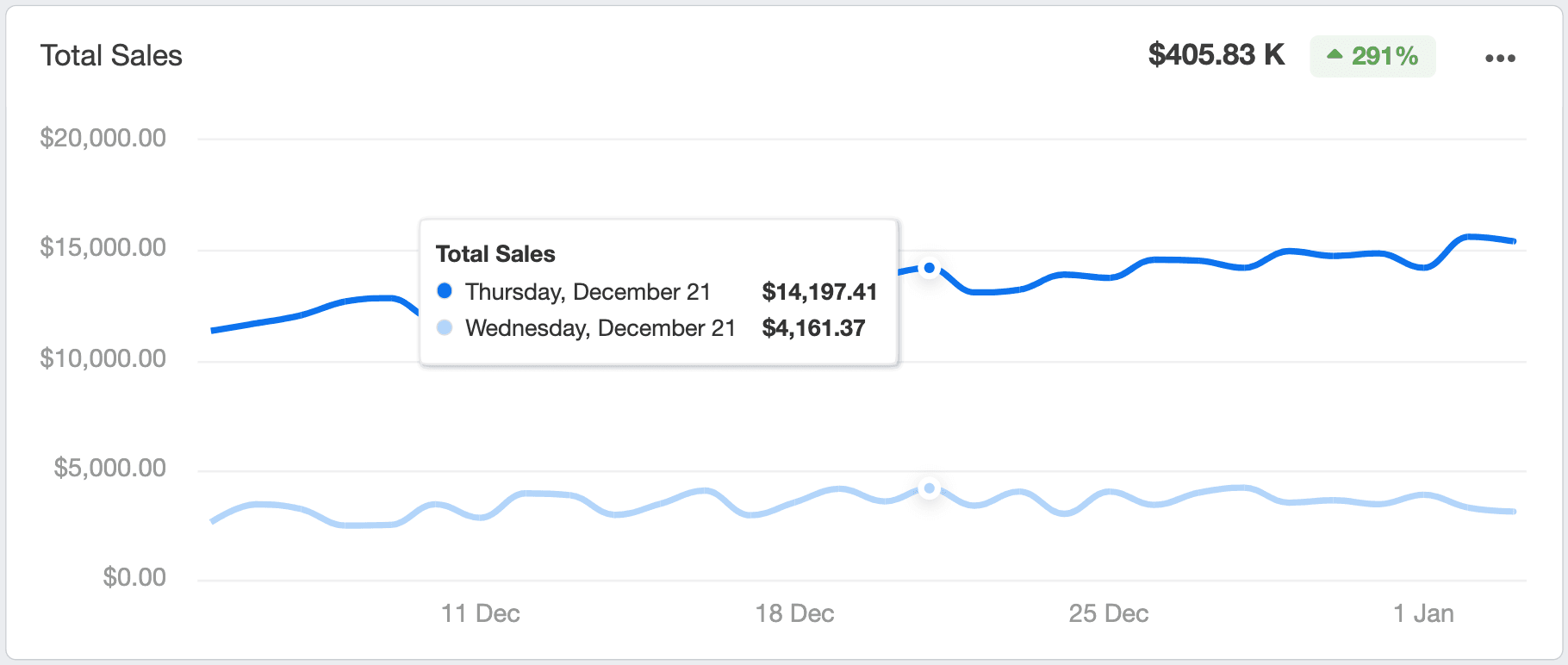Click the $10,000.00 y-axis label
The height and width of the screenshot is (665, 1568).
click(103, 358)
